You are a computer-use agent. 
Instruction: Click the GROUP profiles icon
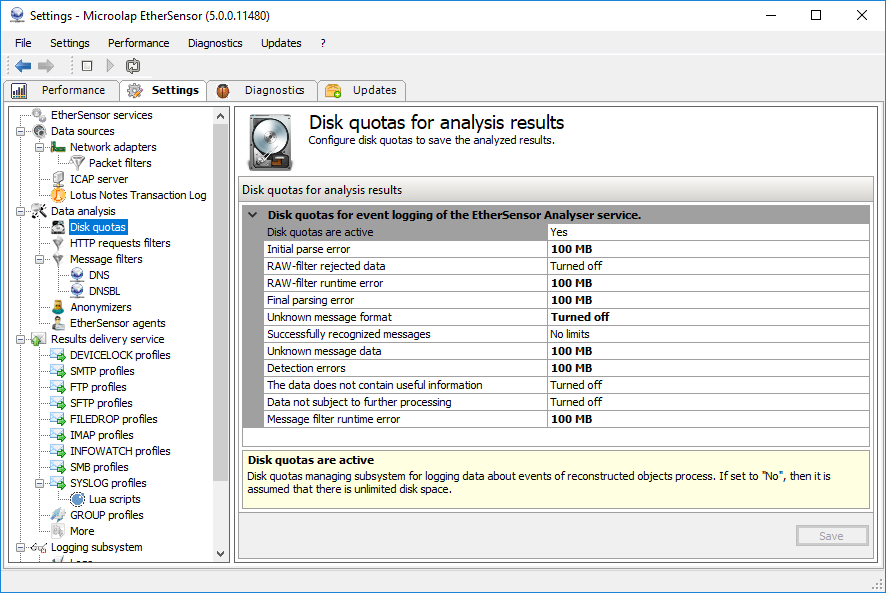[58, 515]
